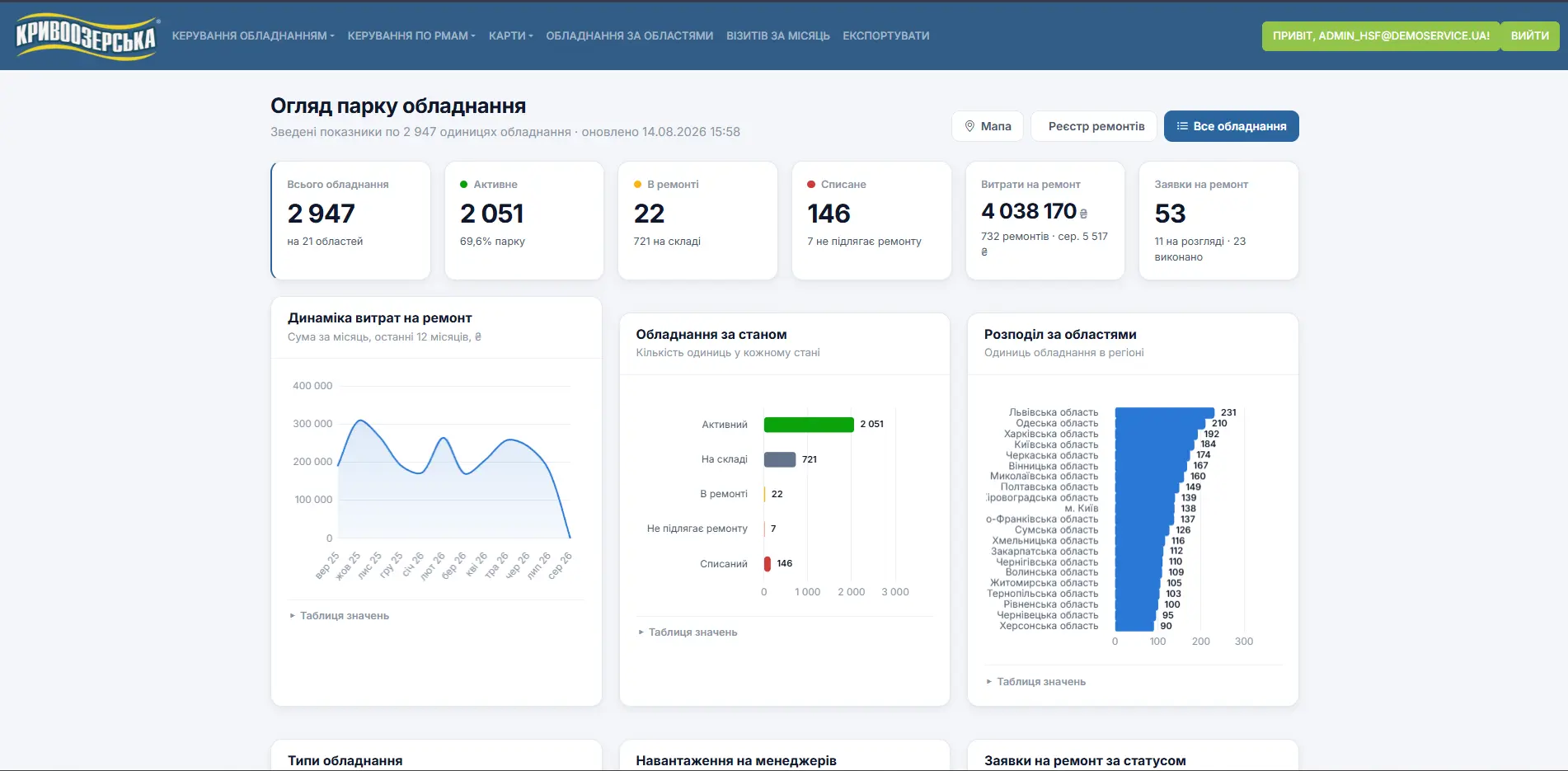Viewport: 1568px width, 771px height.
Task: Open the В ремонті 22 card
Action: tap(697, 220)
